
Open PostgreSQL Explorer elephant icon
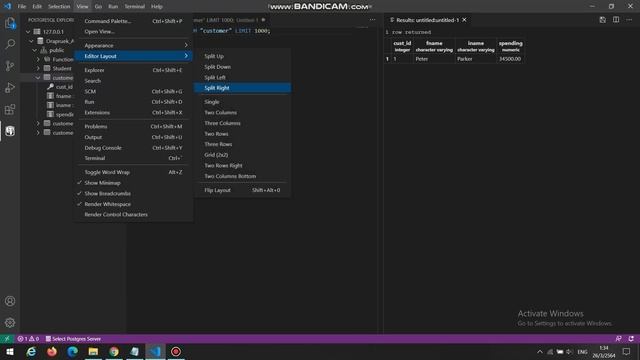point(10,131)
